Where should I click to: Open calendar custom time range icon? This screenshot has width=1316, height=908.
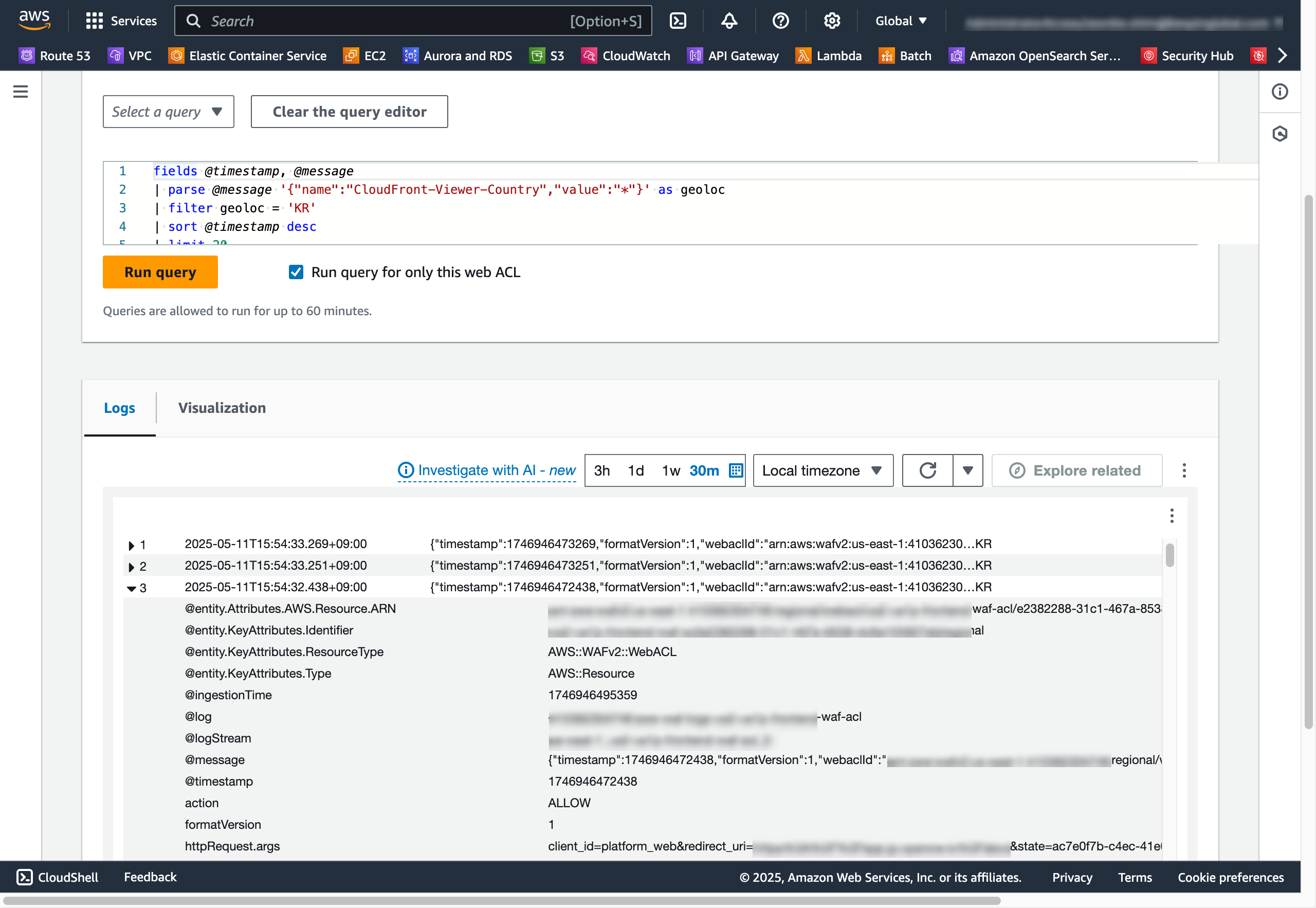(x=735, y=470)
